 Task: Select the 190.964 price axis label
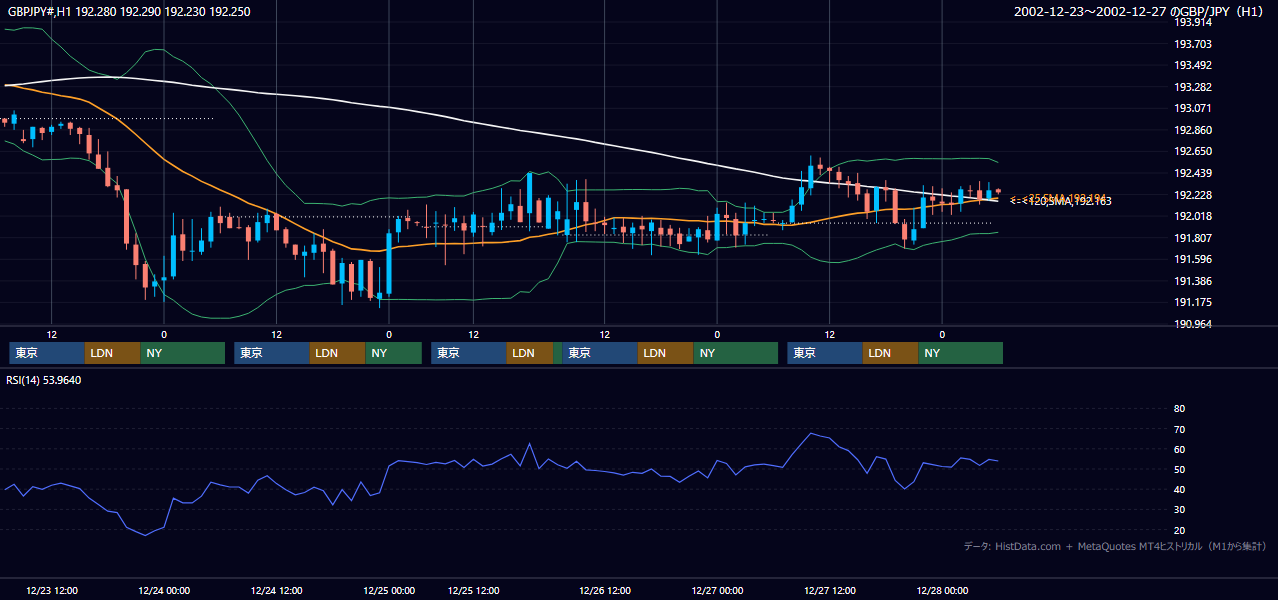pyautogui.click(x=1192, y=324)
